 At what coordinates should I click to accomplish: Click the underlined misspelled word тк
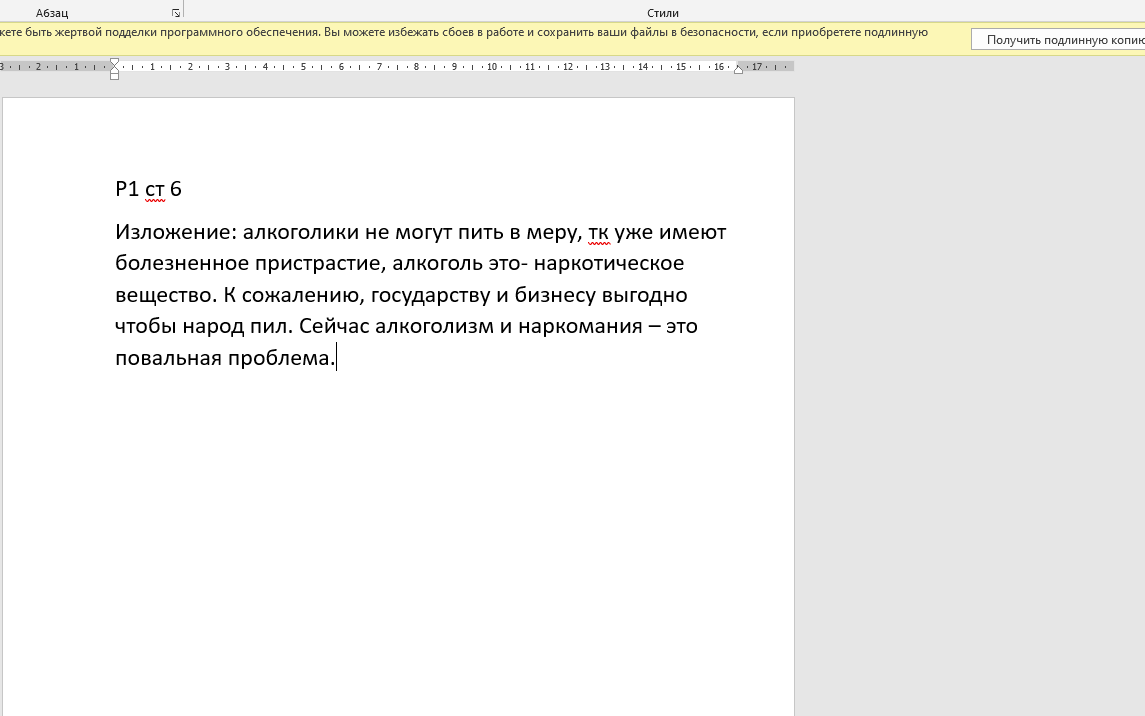click(598, 233)
